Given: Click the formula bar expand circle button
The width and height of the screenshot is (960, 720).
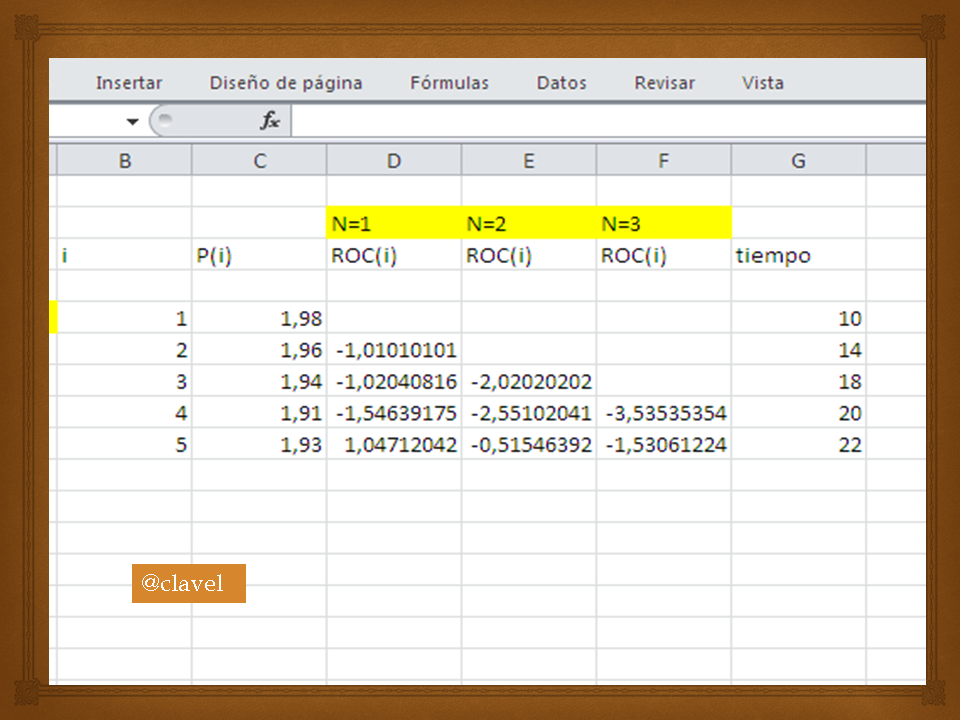Looking at the screenshot, I should [165, 120].
